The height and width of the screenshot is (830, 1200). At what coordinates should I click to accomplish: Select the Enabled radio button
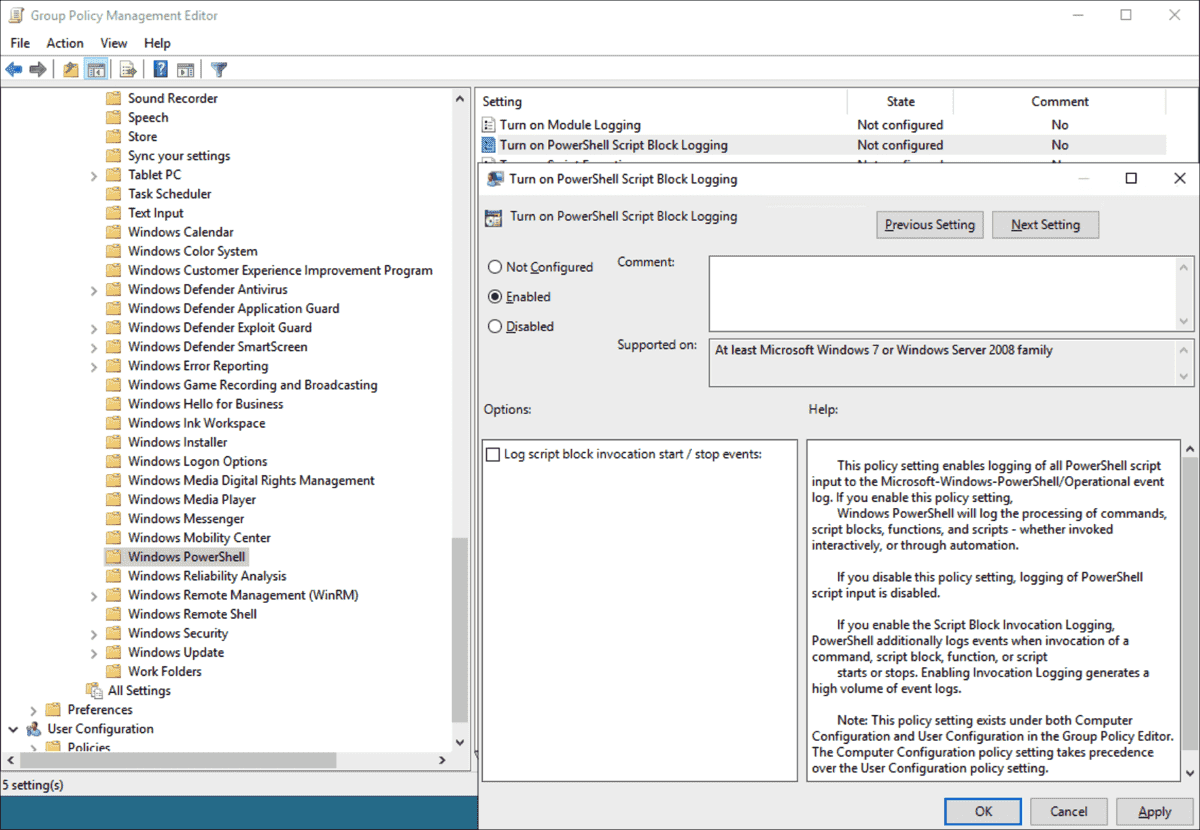[494, 296]
